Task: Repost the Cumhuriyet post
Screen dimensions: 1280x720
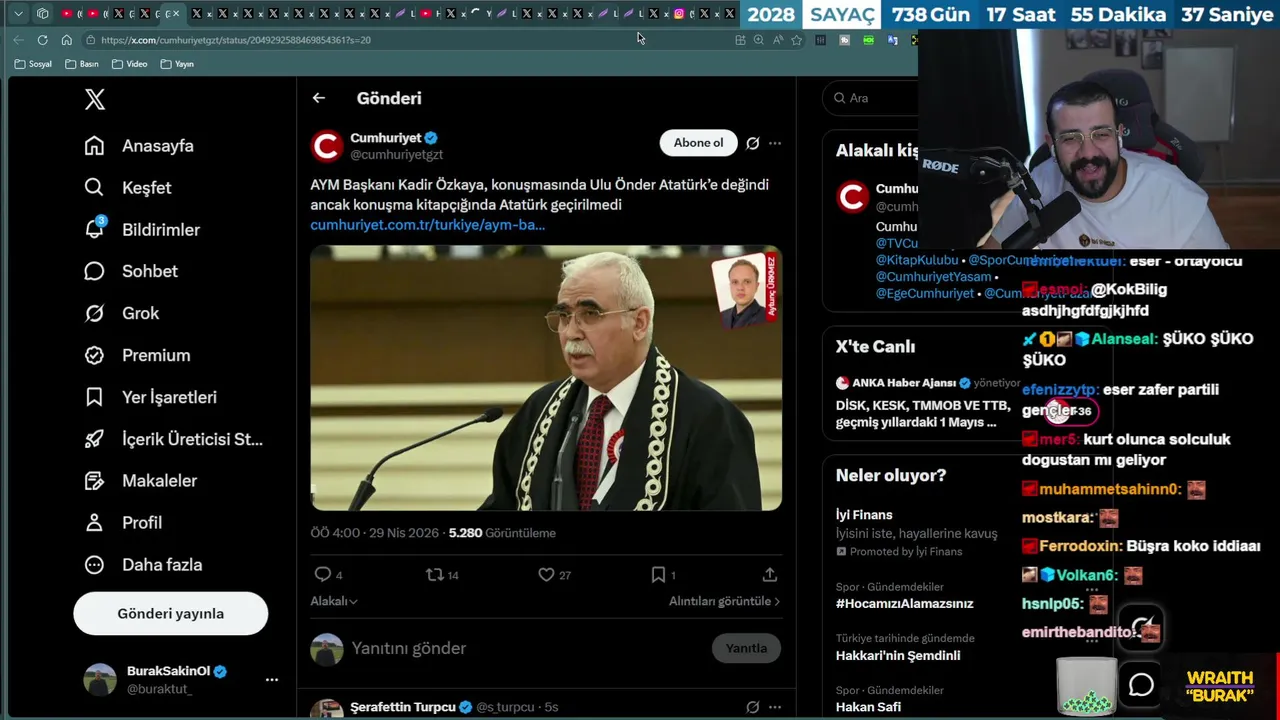Action: [434, 575]
